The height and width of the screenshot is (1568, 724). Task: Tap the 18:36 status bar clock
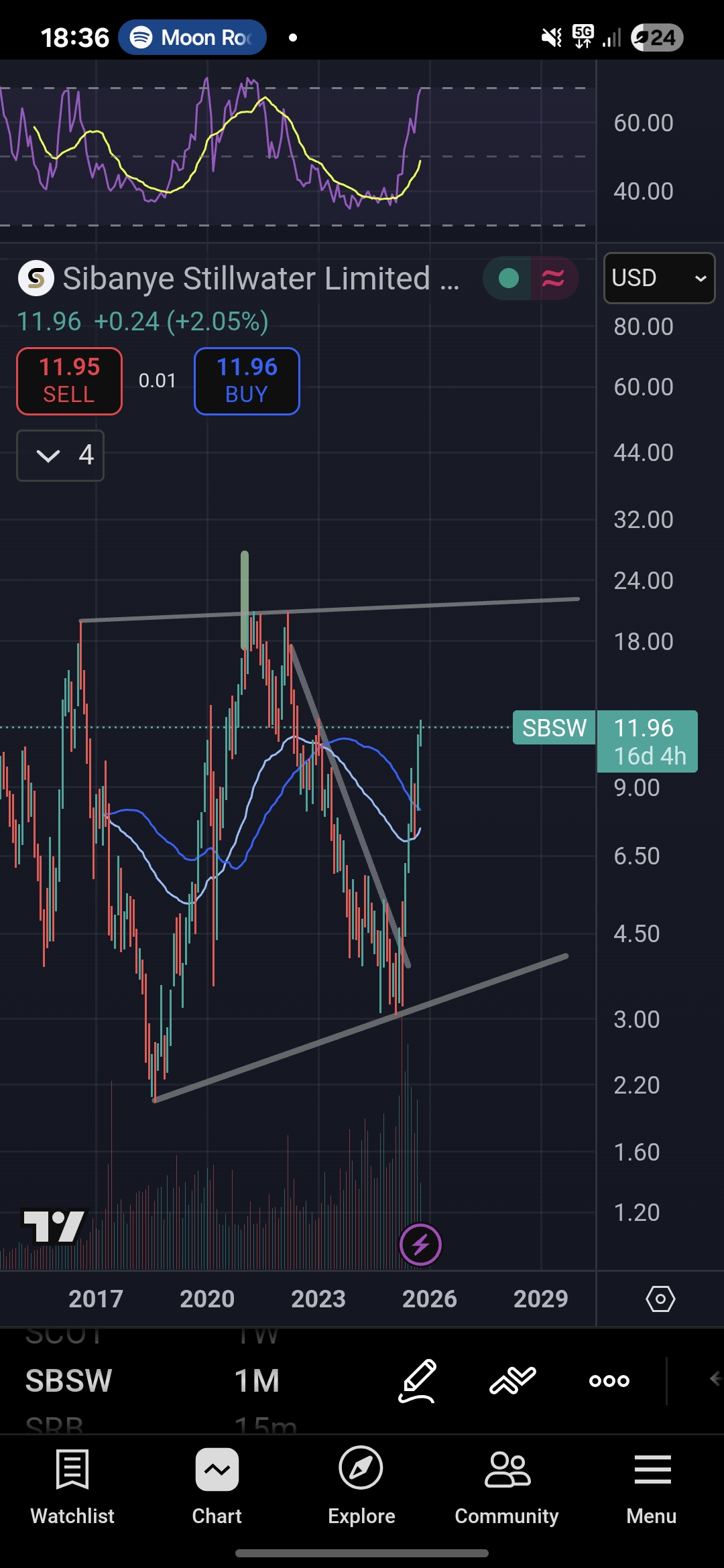coord(74,38)
